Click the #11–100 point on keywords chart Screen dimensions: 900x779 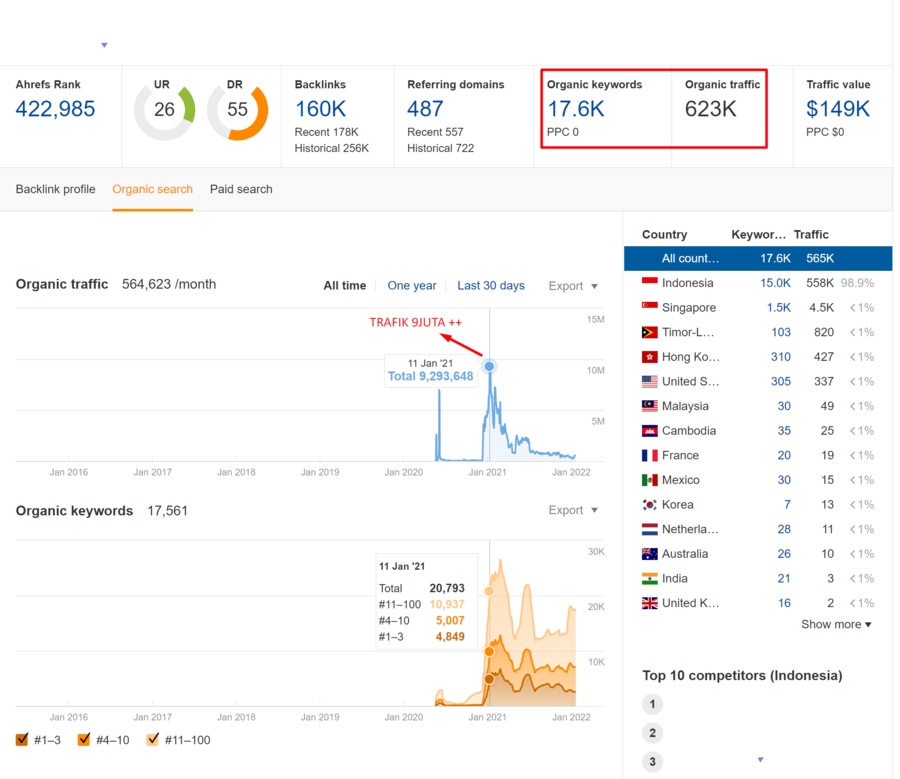[x=489, y=591]
